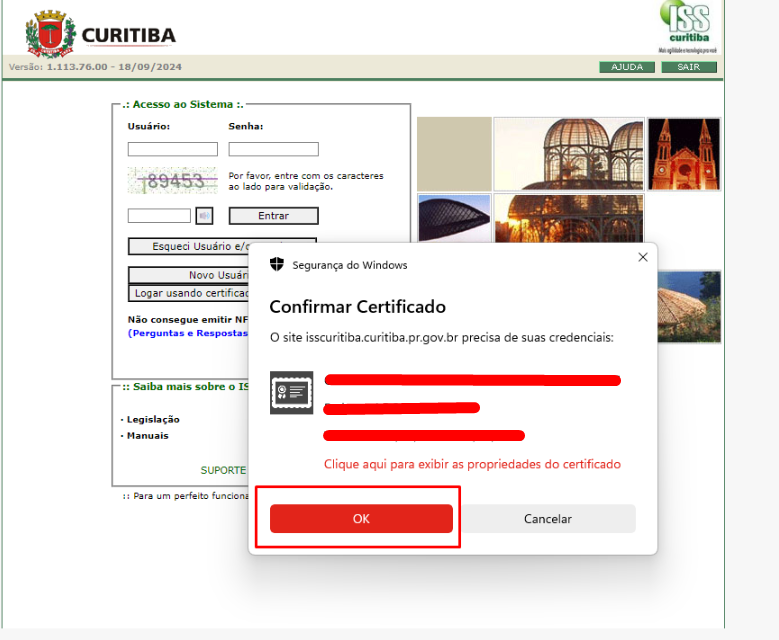
Task: Open the SUPORTE link
Action: [x=223, y=470]
